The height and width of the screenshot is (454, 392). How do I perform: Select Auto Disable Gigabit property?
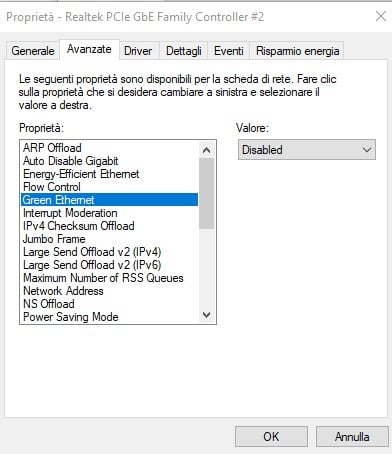(110, 161)
